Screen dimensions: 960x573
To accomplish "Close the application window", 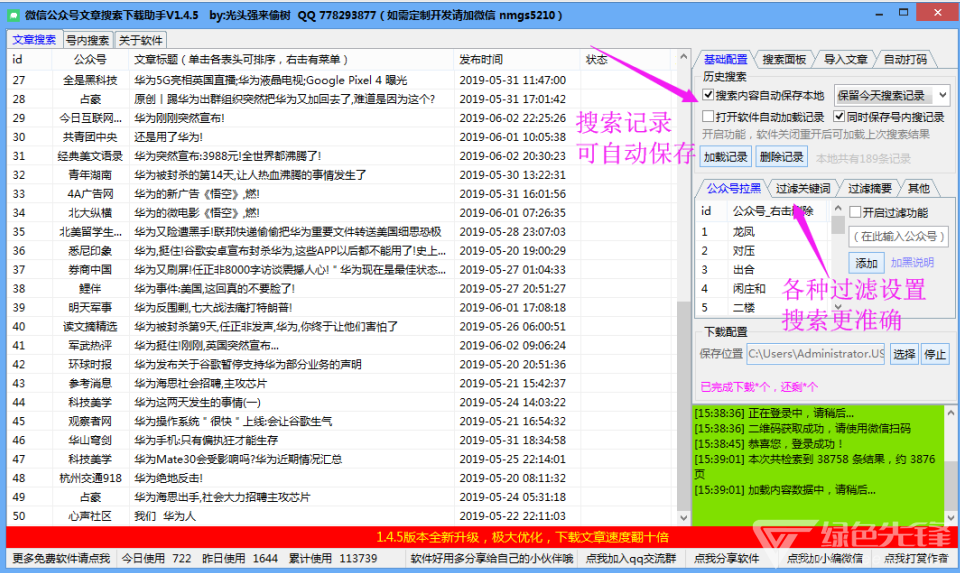I will (x=937, y=13).
